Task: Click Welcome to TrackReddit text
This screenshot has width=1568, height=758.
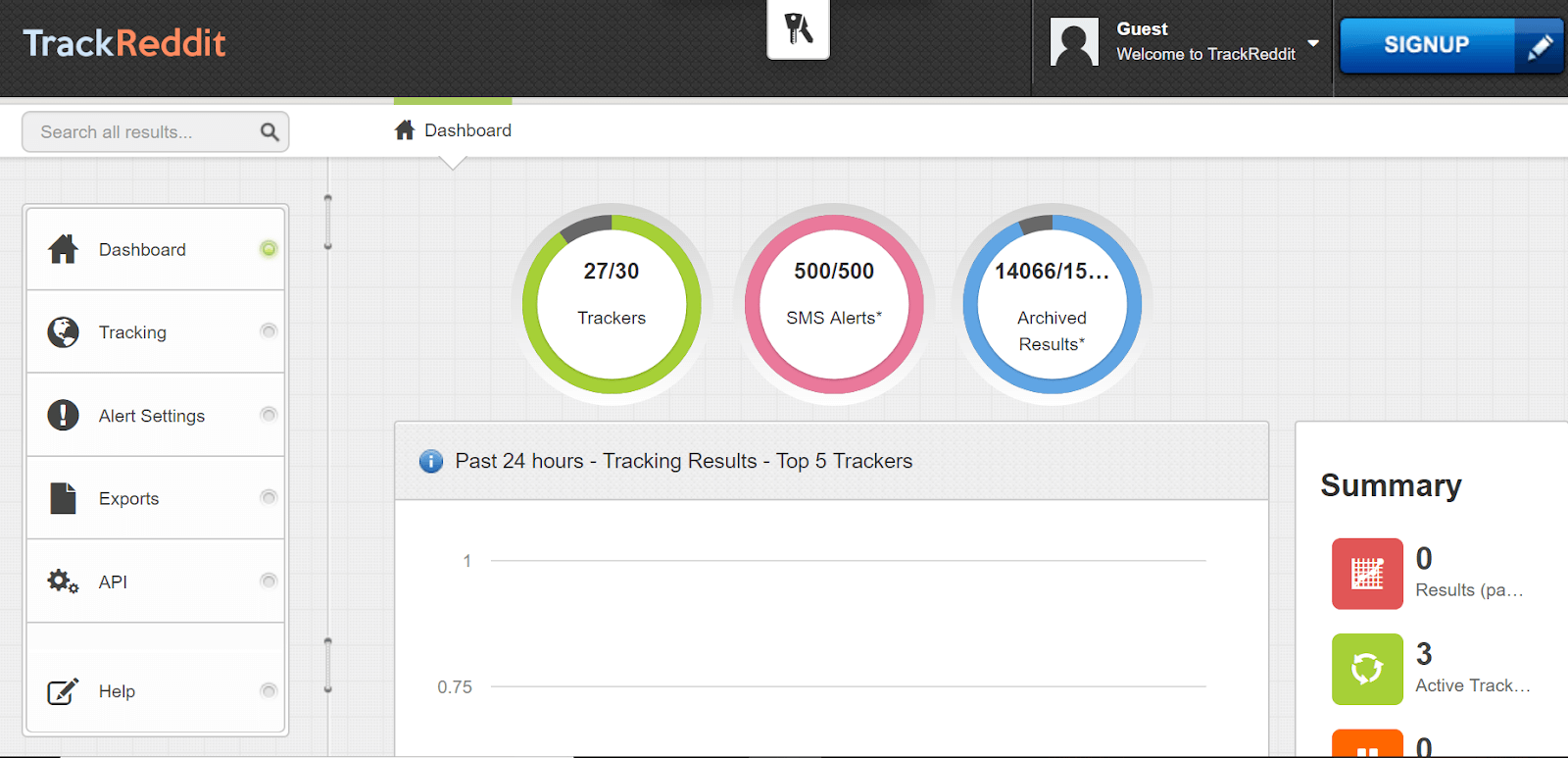Action: tap(1205, 54)
